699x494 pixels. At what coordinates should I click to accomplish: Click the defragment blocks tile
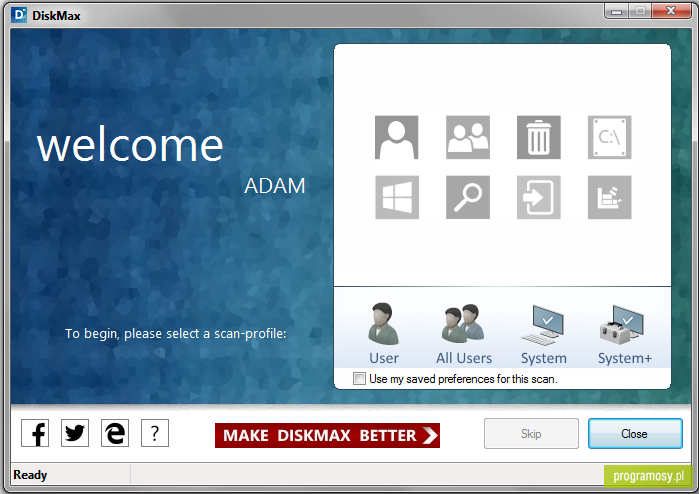coord(609,197)
